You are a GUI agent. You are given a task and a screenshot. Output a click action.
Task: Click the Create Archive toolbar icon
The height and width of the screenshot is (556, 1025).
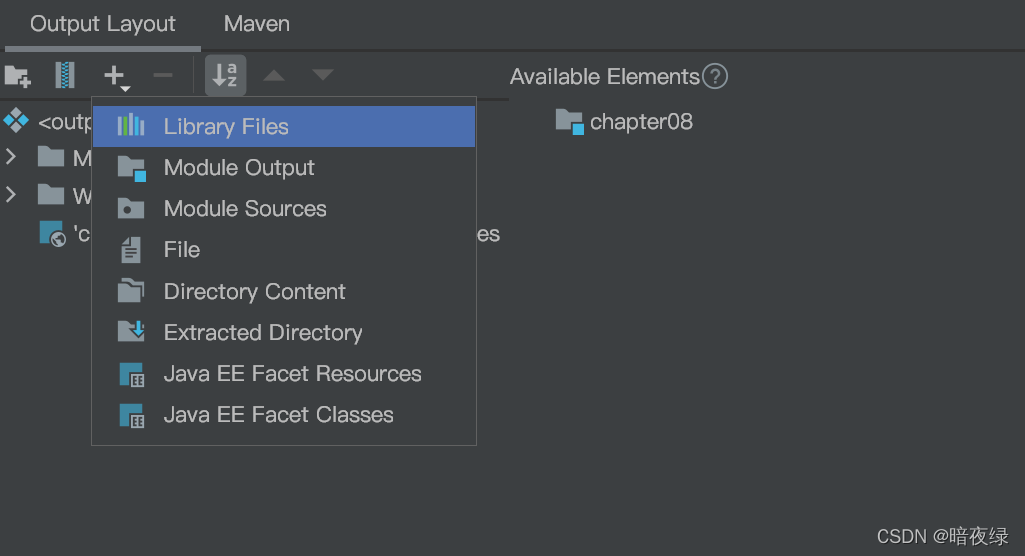(x=65, y=75)
